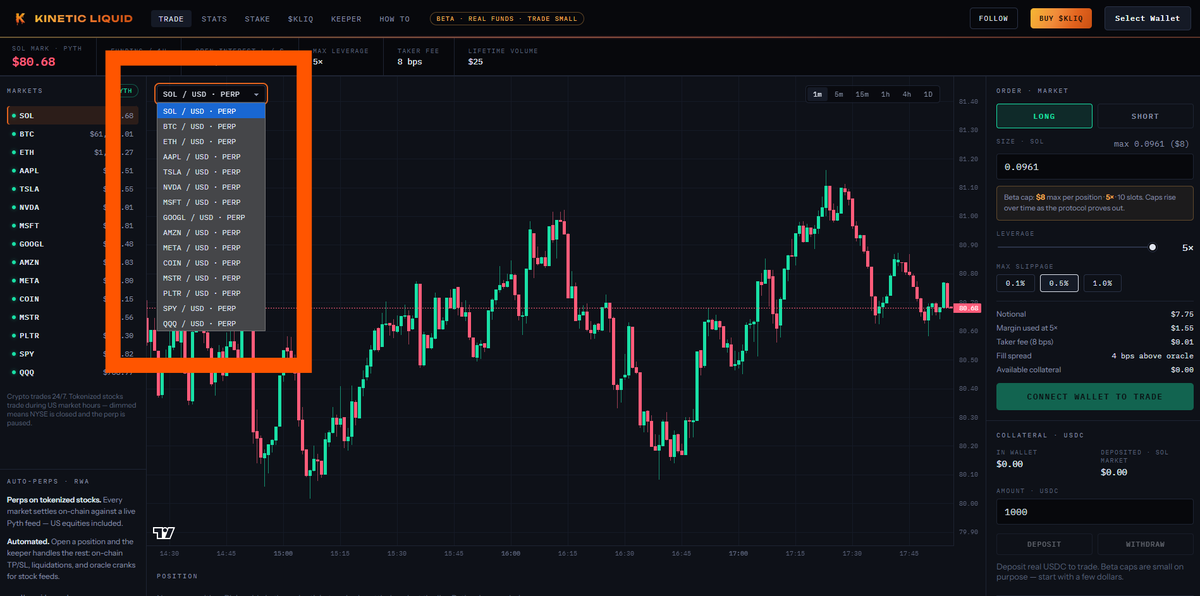The width and height of the screenshot is (1200, 596).
Task: Select GOOGL in the markets list
Action: [72, 244]
